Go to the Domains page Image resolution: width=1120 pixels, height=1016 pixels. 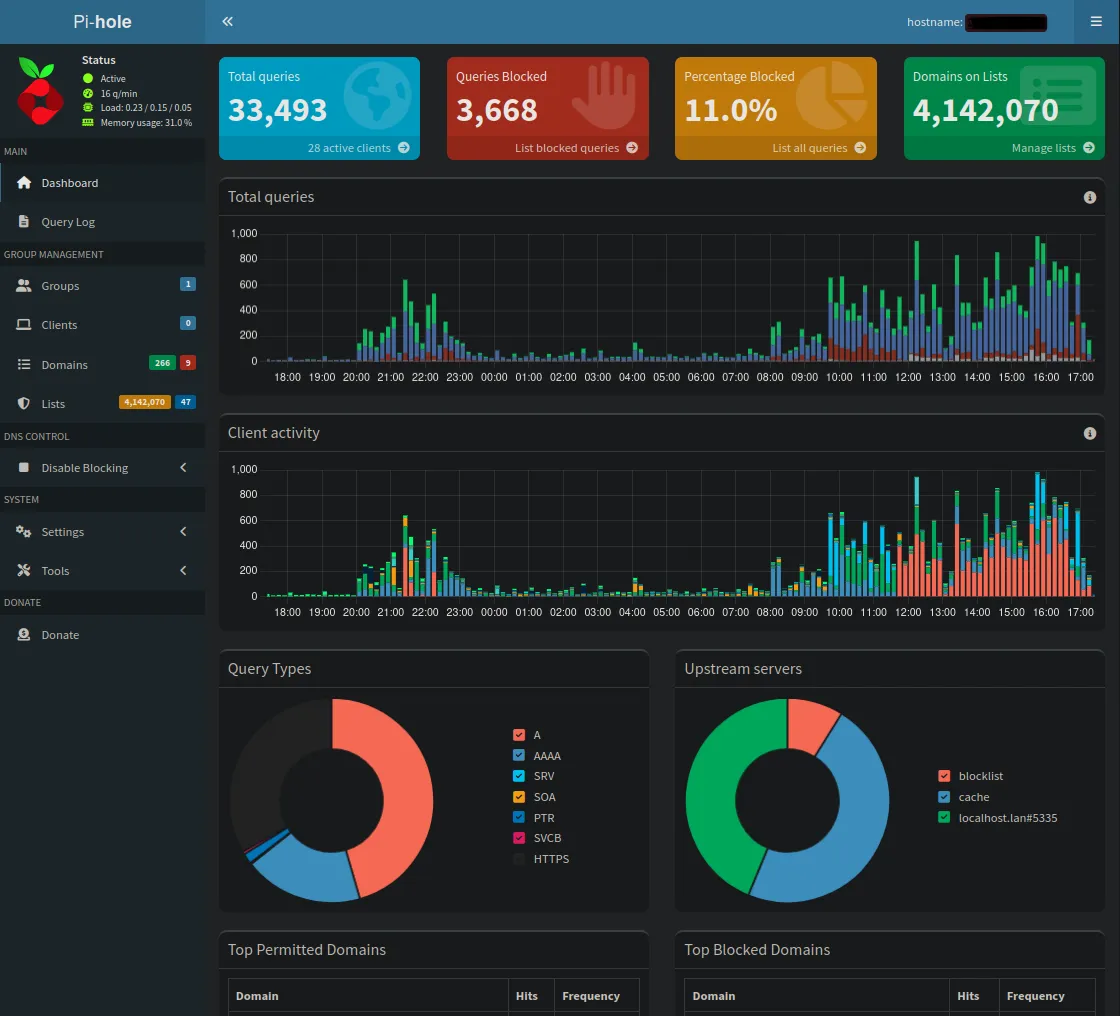click(103, 364)
